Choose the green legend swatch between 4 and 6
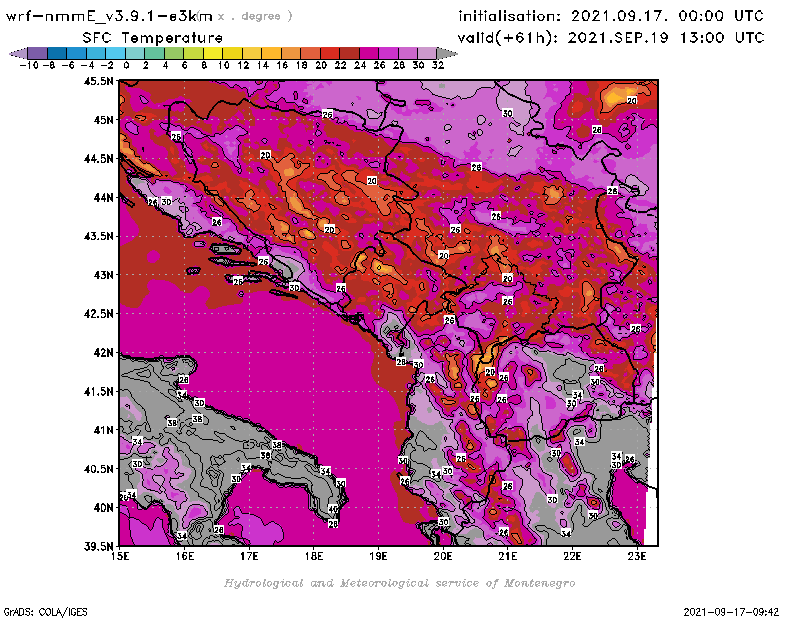The width and height of the screenshot is (800, 618). (174, 53)
